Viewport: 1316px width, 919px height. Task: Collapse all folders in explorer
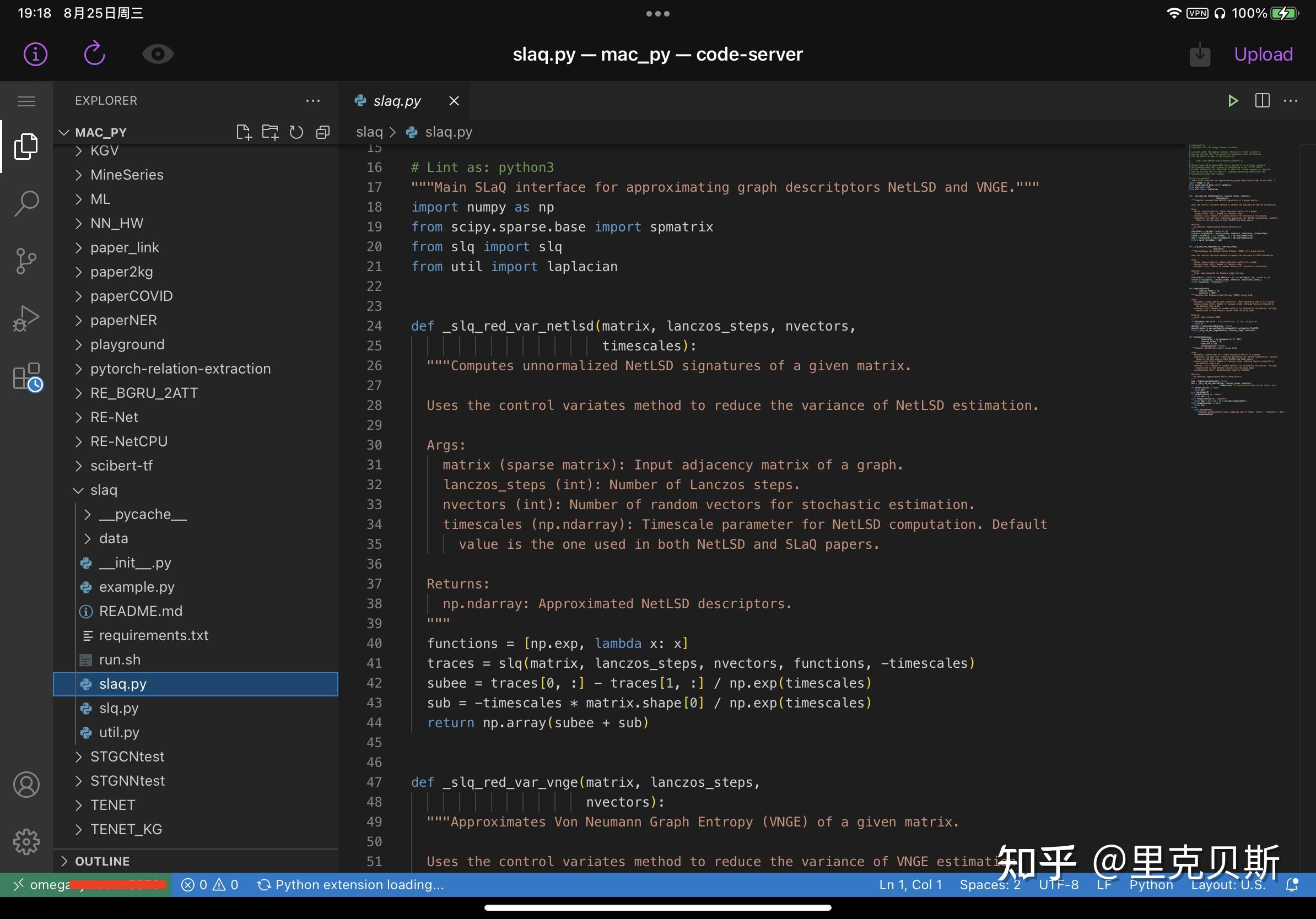coord(323,132)
